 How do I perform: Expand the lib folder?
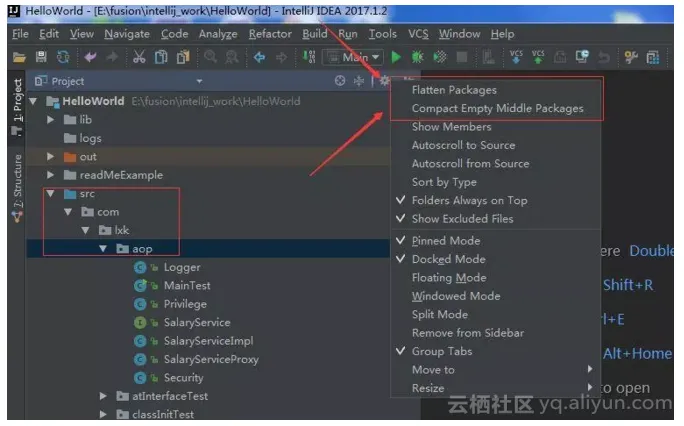tap(51, 119)
